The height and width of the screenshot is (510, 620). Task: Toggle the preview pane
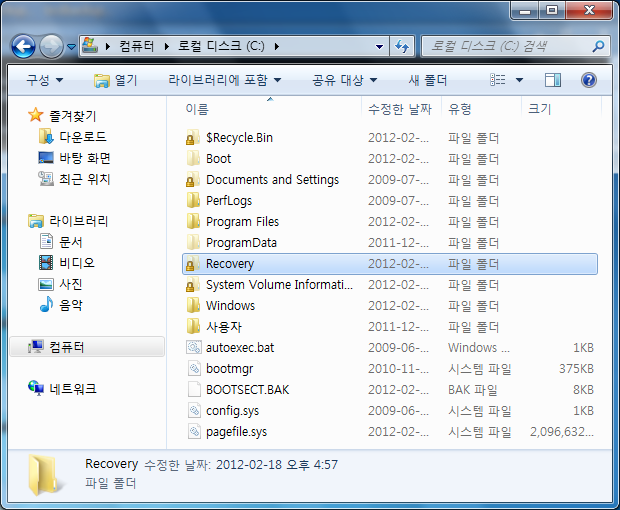(552, 80)
